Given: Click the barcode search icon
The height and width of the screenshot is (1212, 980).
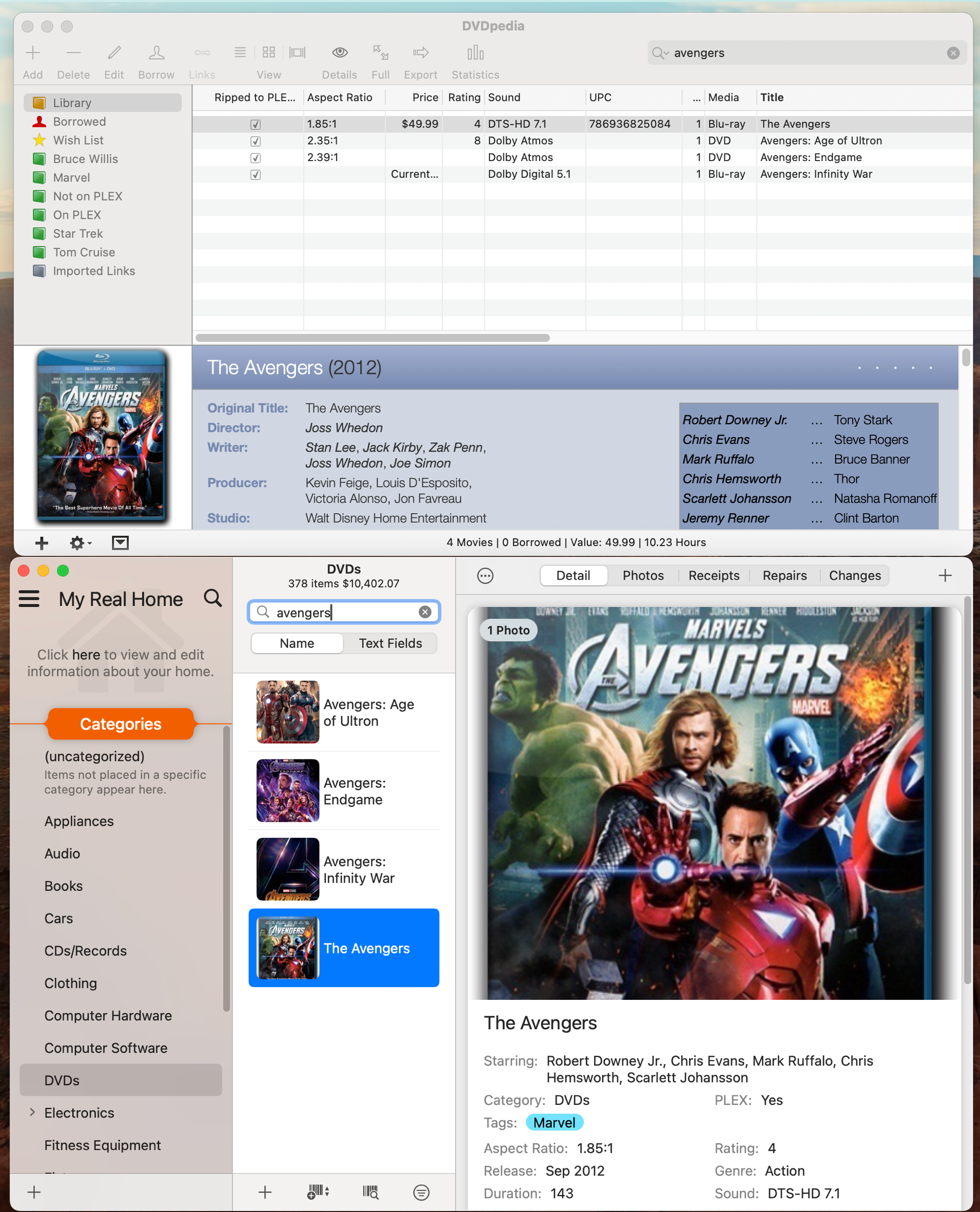Looking at the screenshot, I should pos(370,1192).
